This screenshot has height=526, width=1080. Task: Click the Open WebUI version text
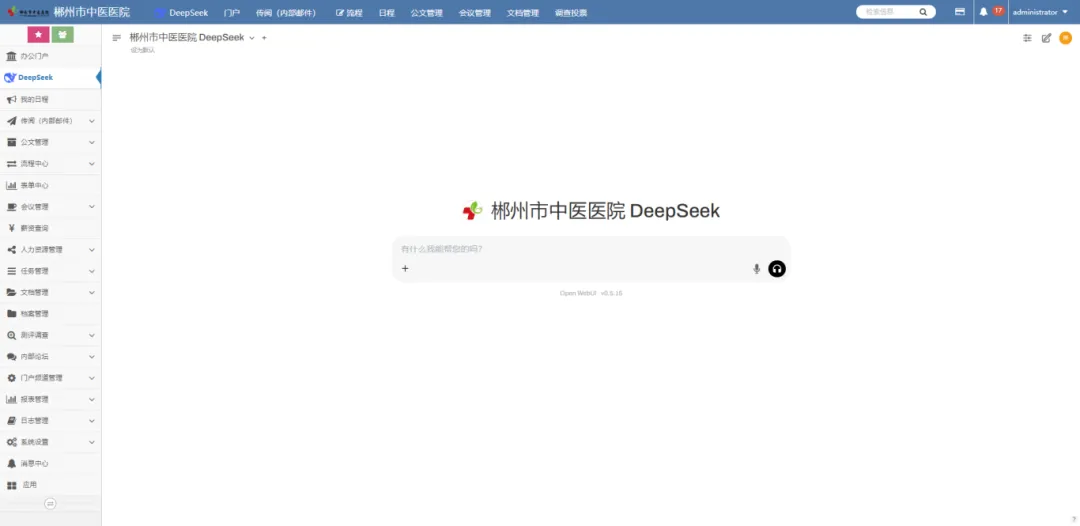pyautogui.click(x=591, y=293)
